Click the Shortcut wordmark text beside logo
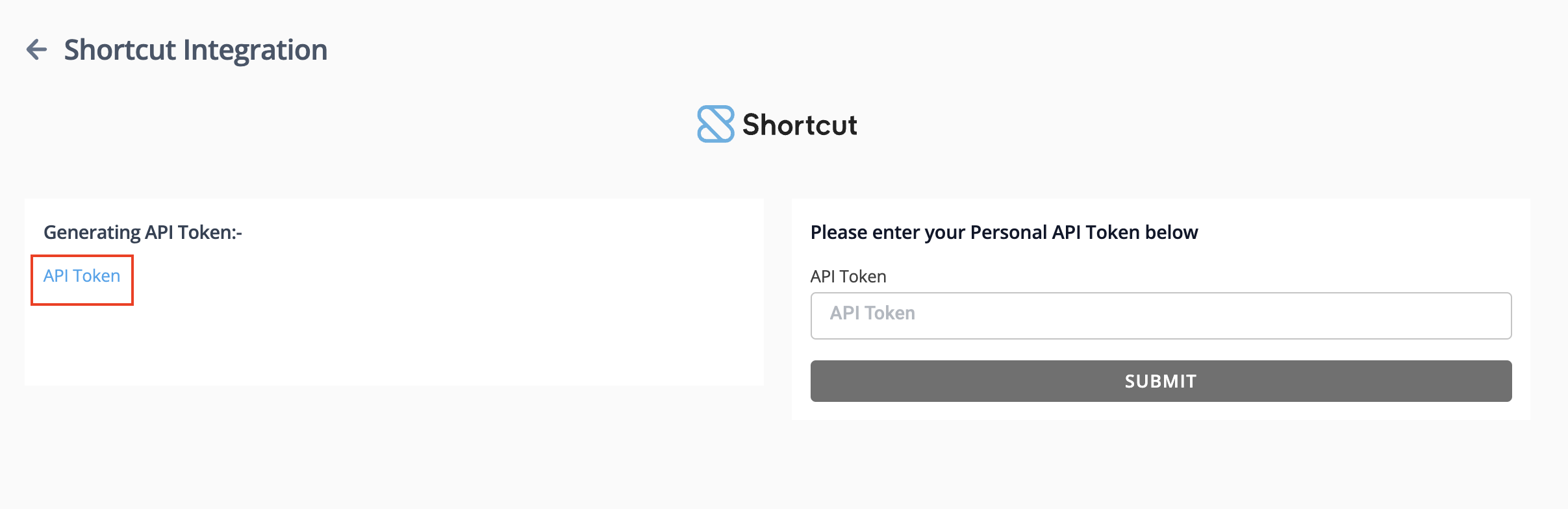The height and width of the screenshot is (509, 1568). point(800,125)
